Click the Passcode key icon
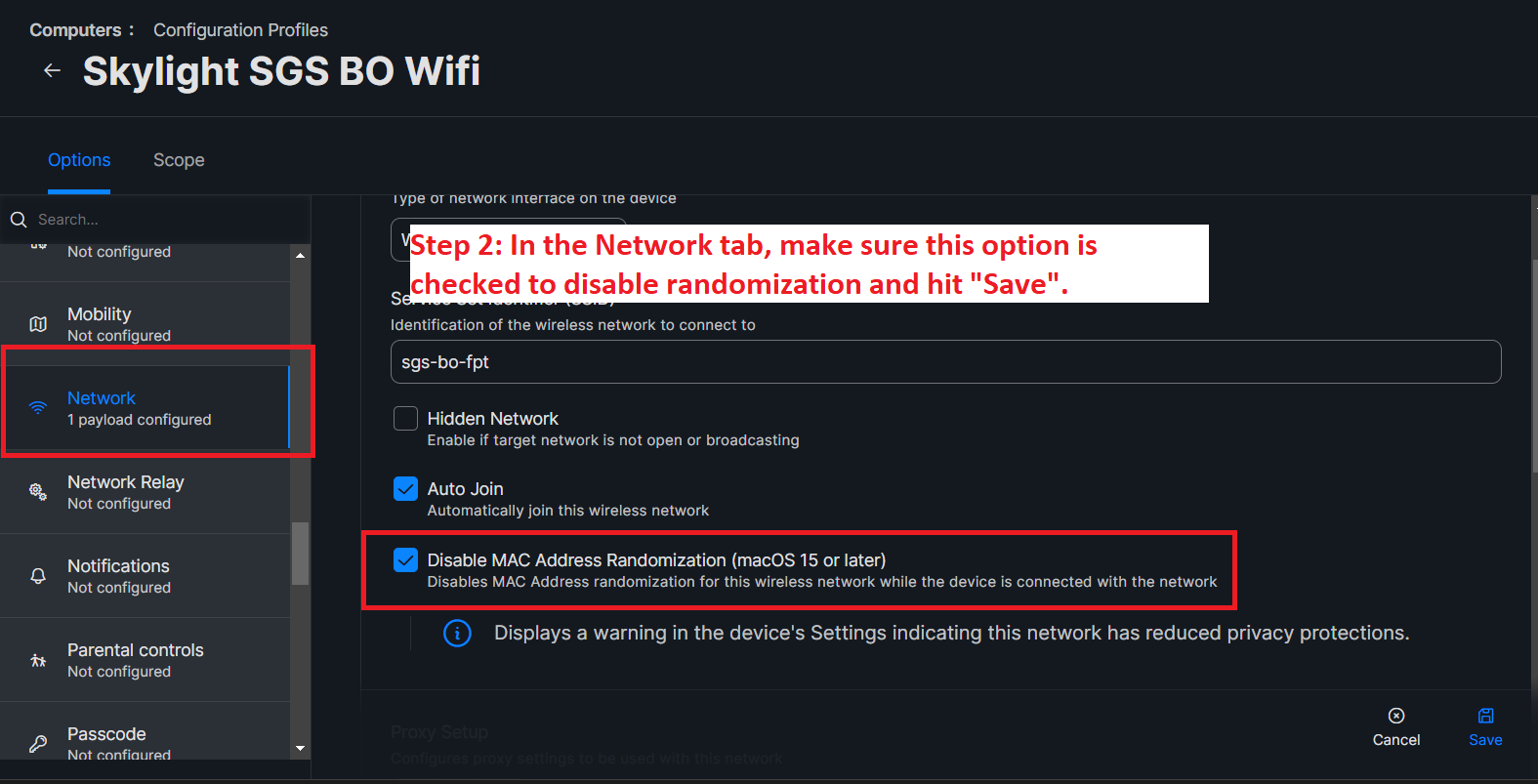 click(38, 744)
